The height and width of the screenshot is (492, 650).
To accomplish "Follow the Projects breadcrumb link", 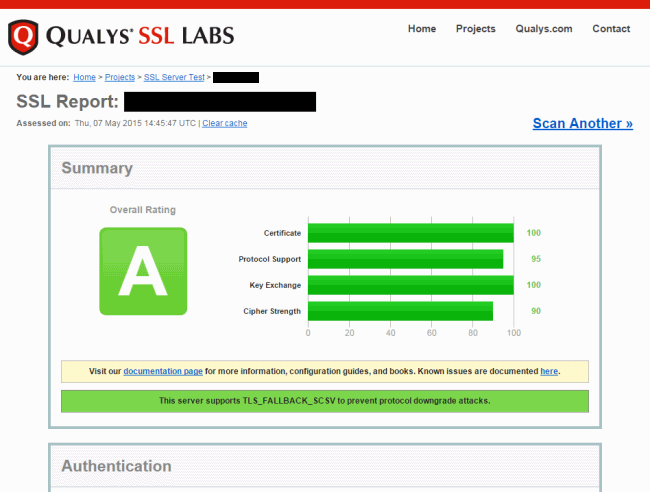I will (120, 77).
